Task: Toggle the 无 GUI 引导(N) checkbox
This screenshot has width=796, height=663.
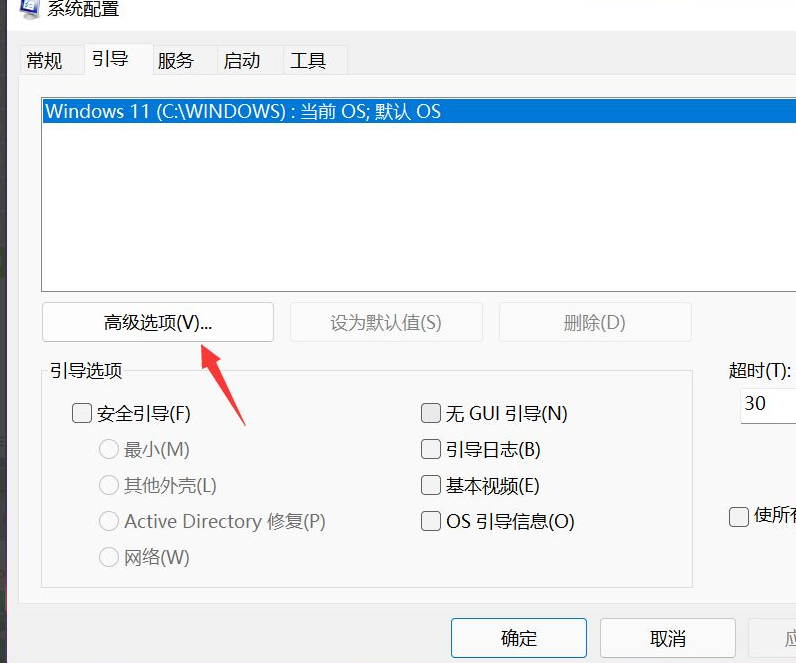Action: pyautogui.click(x=431, y=414)
